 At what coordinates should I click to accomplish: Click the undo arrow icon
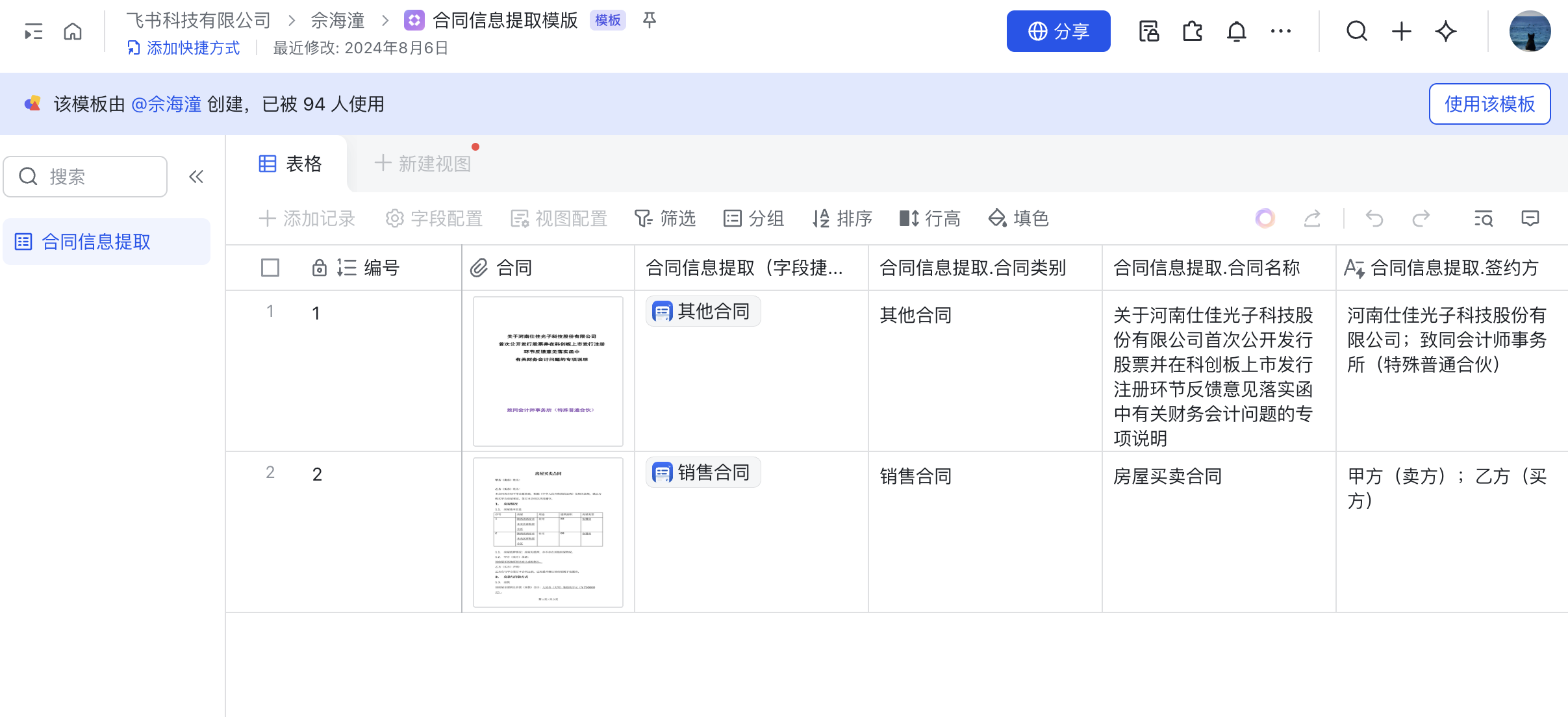(1374, 219)
